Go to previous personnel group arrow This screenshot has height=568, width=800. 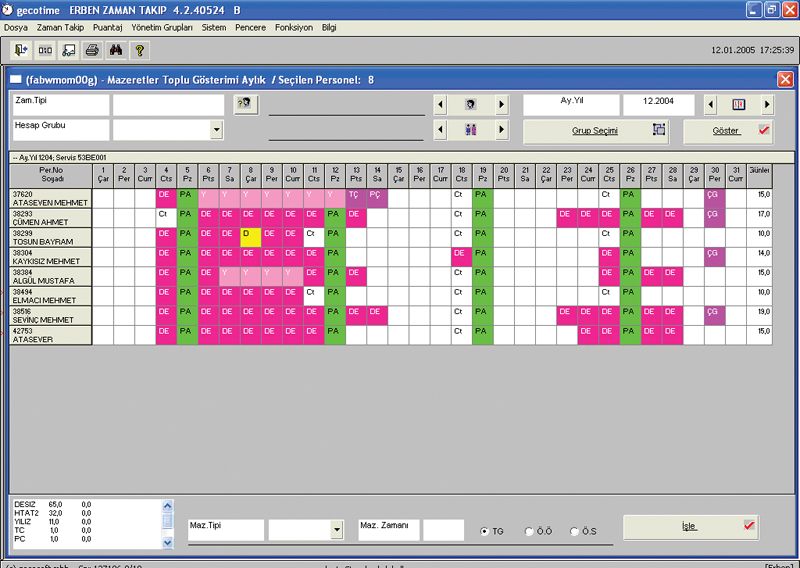coord(440,130)
